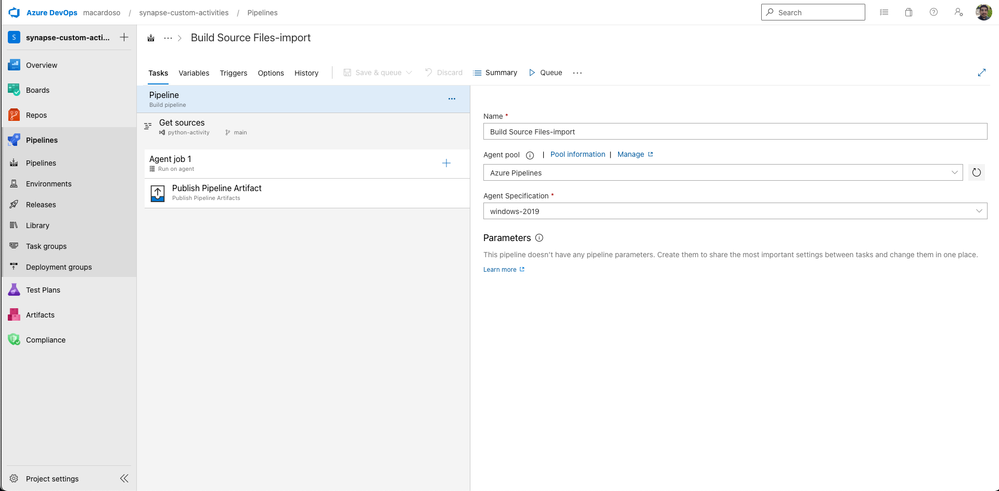Open the Summary view
This screenshot has height=491, width=999.
click(495, 73)
